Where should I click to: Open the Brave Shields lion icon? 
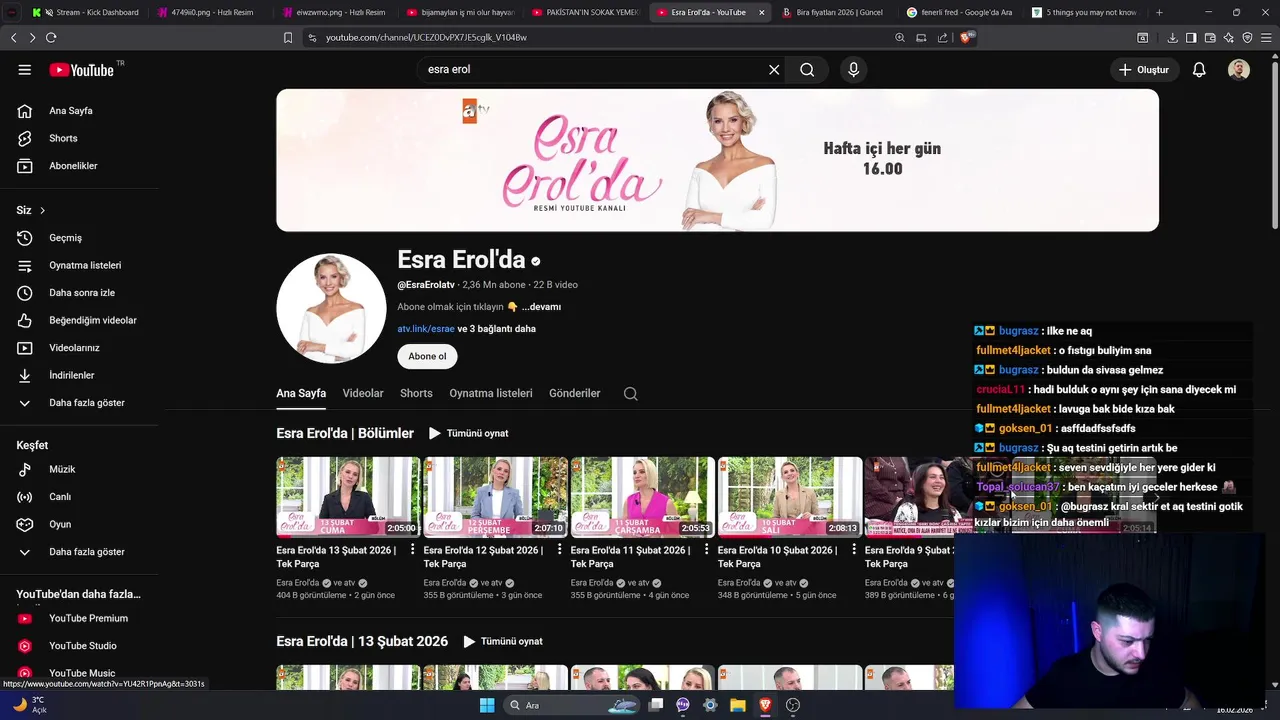pyautogui.click(x=966, y=38)
